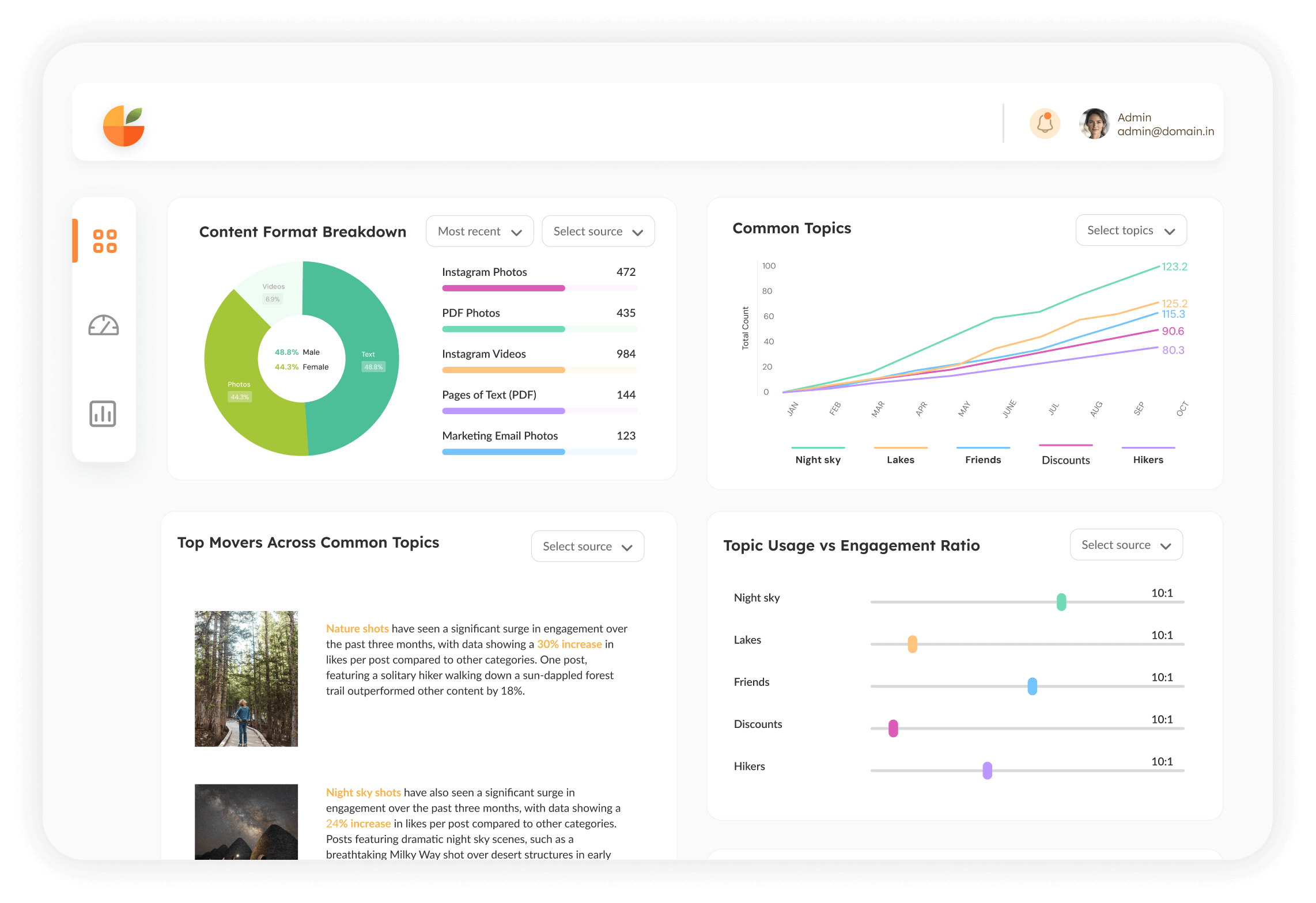The width and height of the screenshot is (1316, 903).
Task: Select the dashboard grid sidebar icon
Action: pyautogui.click(x=105, y=241)
